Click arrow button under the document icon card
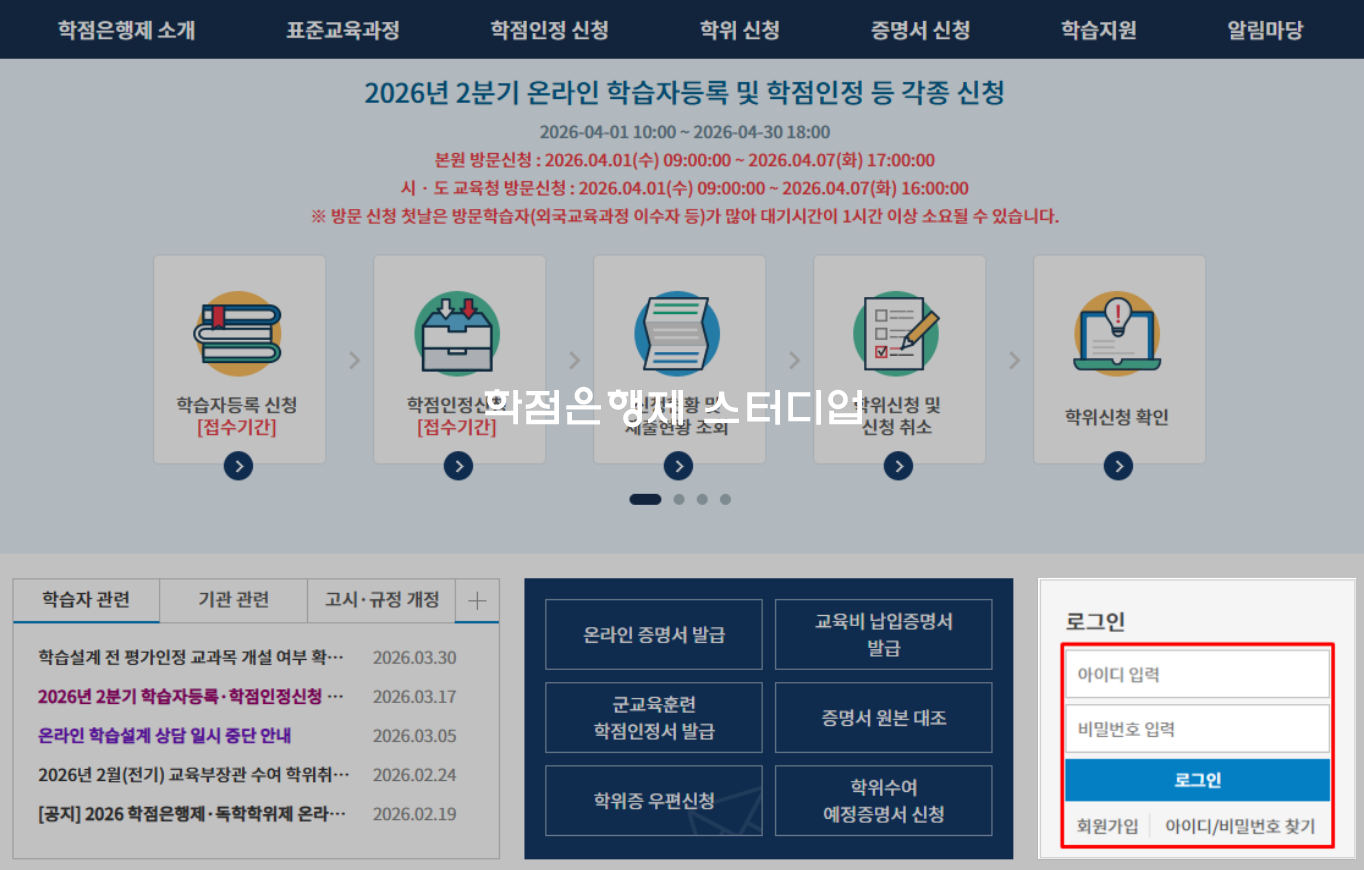Viewport: 1364px width, 870px height. click(x=678, y=466)
